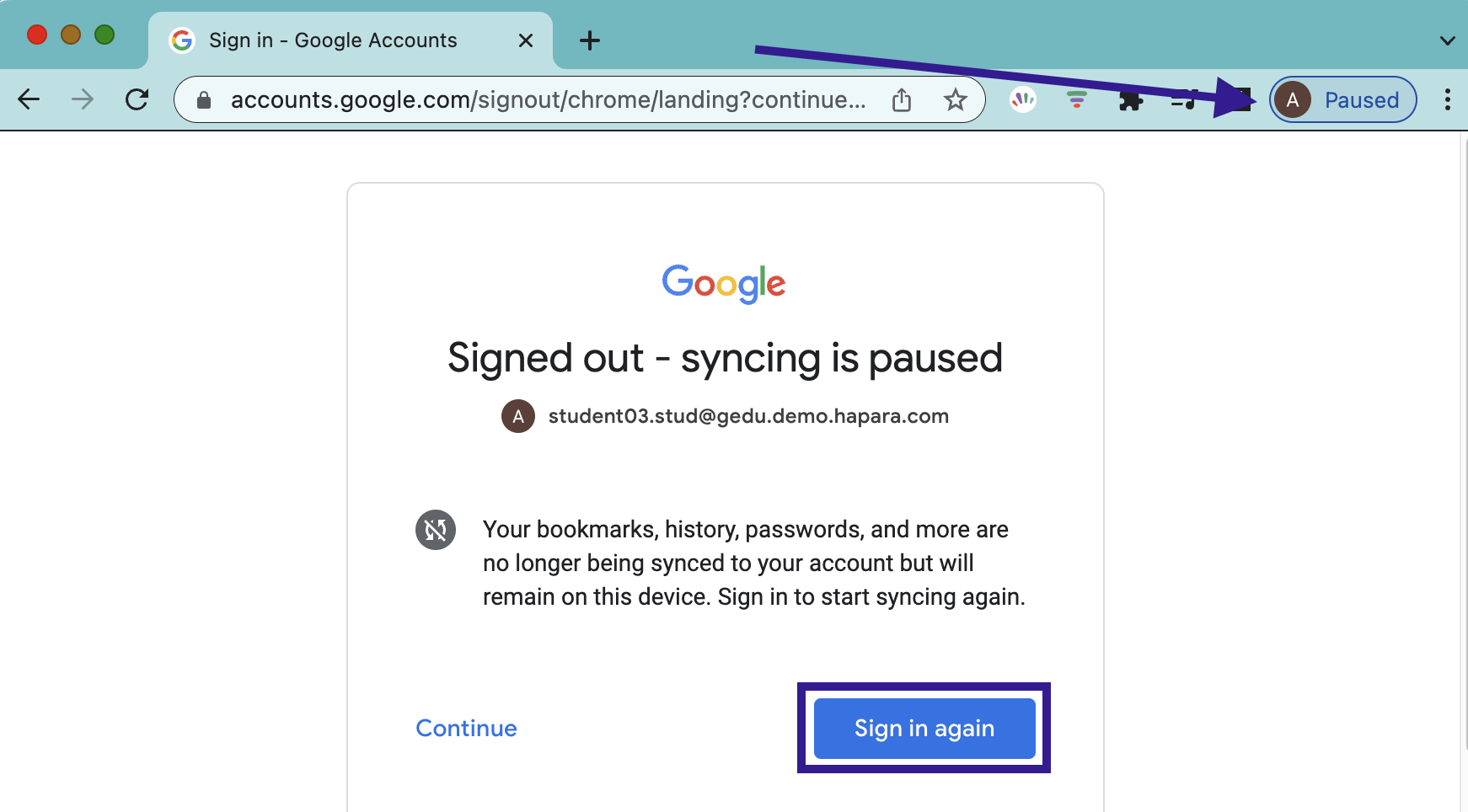Open Chrome's three-dot menu
1468x812 pixels.
pos(1447,100)
